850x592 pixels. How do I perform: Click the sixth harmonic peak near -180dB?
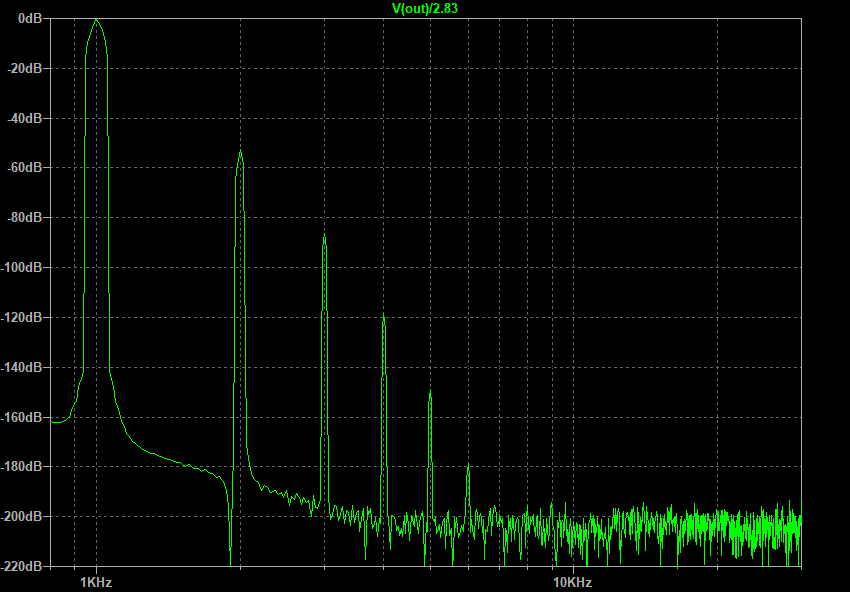[x=468, y=466]
